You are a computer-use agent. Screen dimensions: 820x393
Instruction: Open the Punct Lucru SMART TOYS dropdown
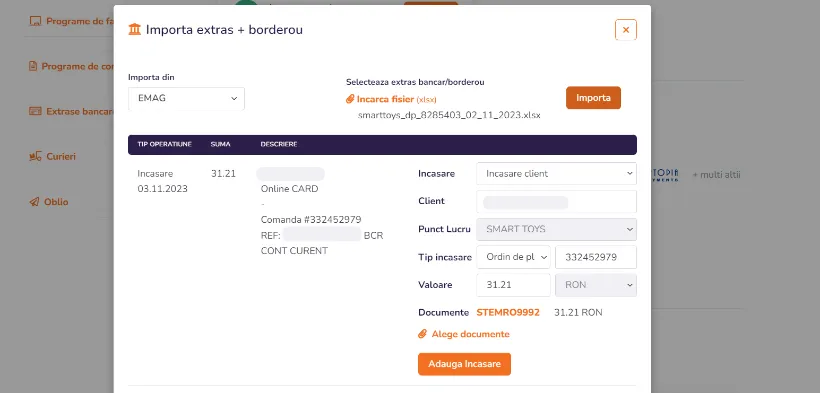[556, 229]
